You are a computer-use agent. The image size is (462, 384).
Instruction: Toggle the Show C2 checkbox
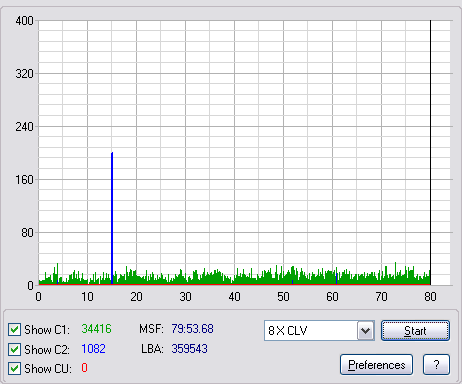[14, 349]
